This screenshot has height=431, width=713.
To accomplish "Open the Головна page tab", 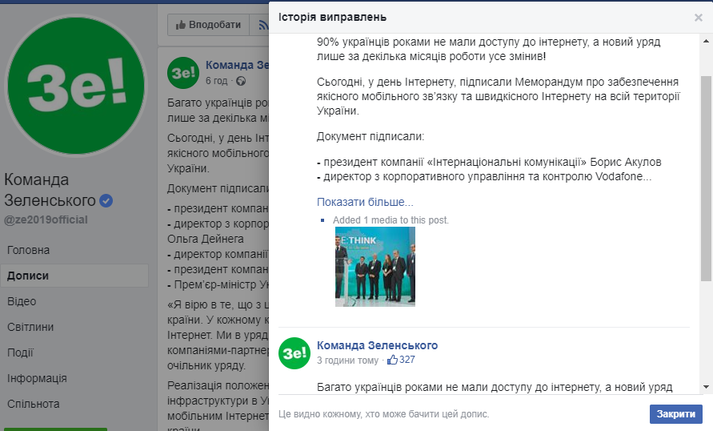I will (29, 249).
